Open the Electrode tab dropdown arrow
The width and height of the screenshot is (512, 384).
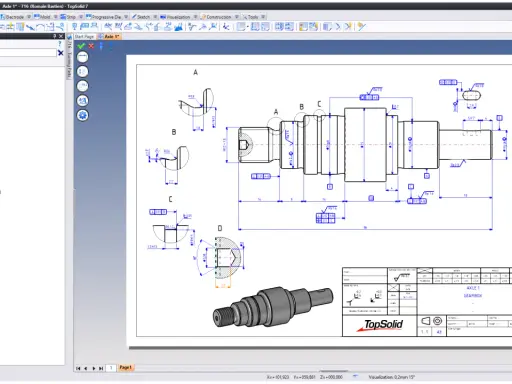coord(29,16)
